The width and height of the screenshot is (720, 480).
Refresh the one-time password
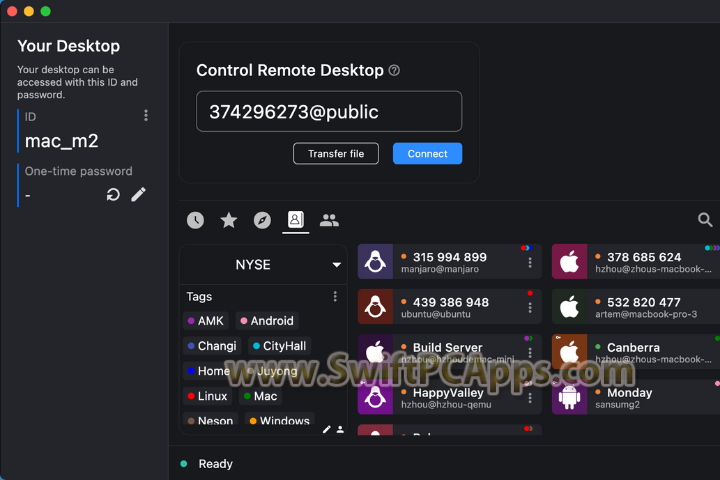113,195
